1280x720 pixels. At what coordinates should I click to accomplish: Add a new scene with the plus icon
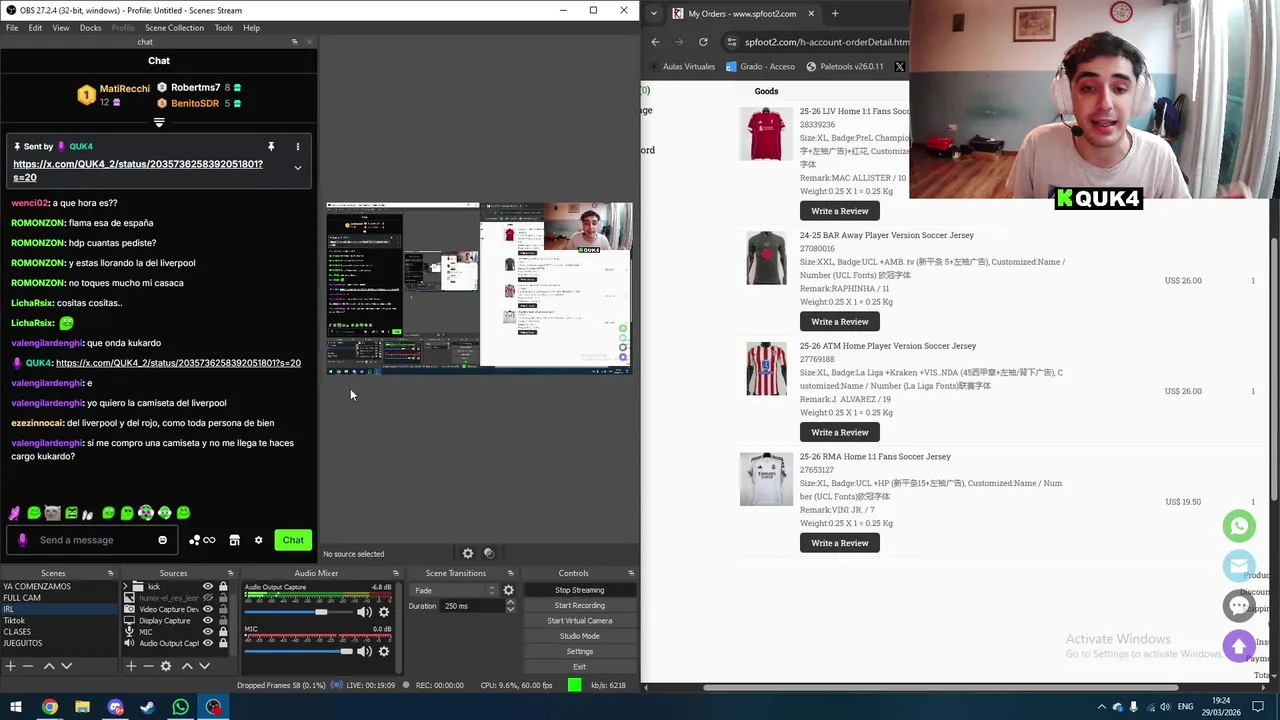click(x=10, y=666)
